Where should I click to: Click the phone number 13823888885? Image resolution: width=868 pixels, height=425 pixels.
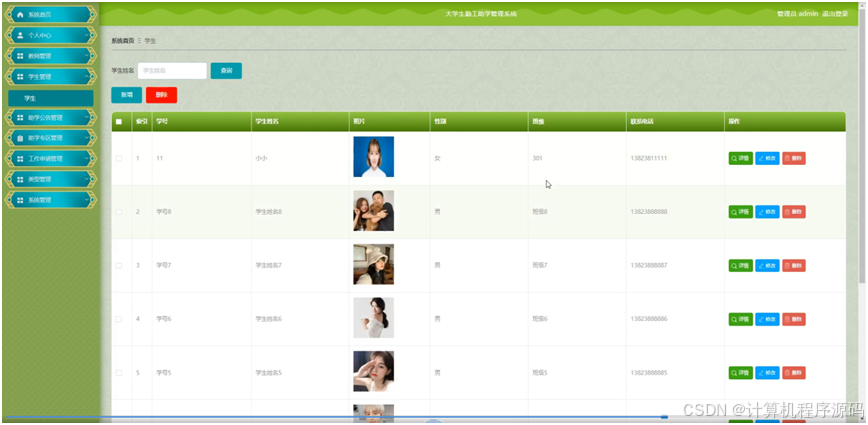point(648,373)
